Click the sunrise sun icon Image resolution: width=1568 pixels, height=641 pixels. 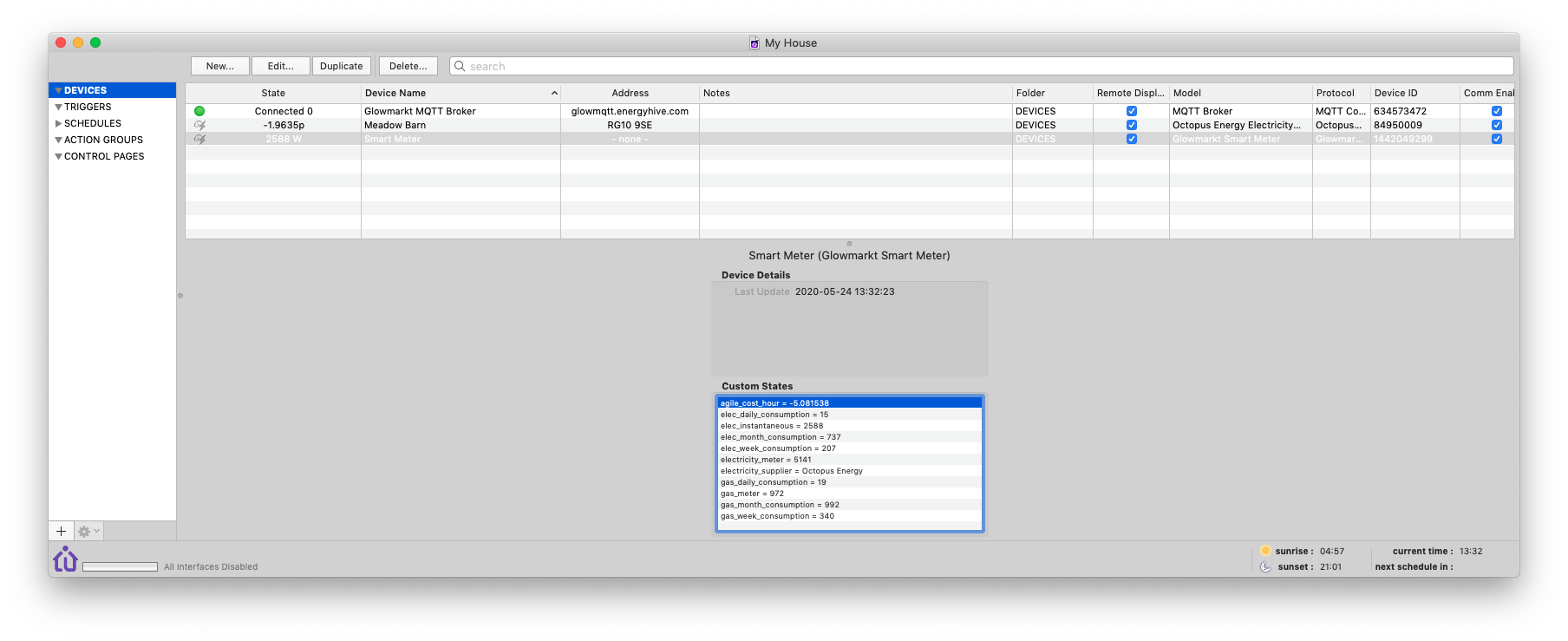pos(1265,551)
